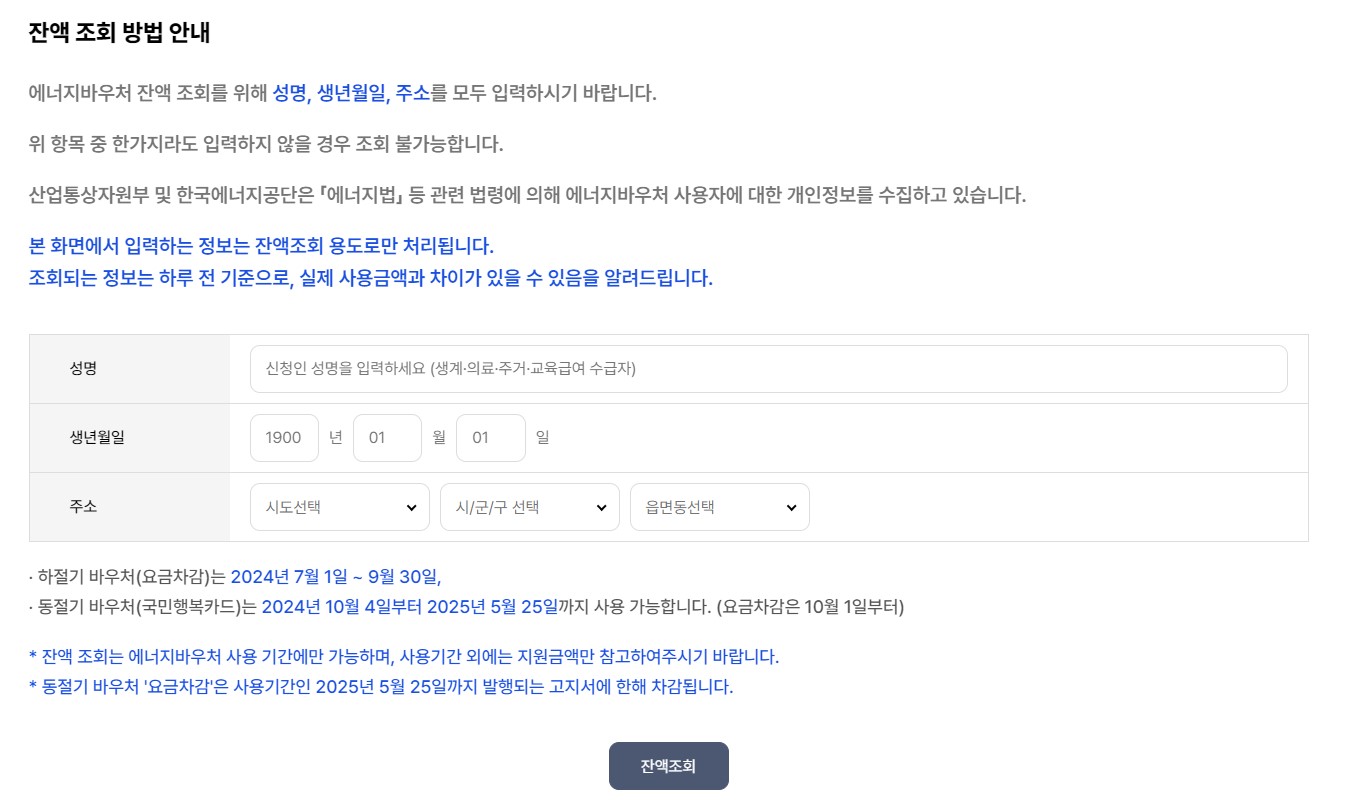The width and height of the screenshot is (1348, 809).
Task: Click the 생년월일 row label
Action: click(97, 437)
